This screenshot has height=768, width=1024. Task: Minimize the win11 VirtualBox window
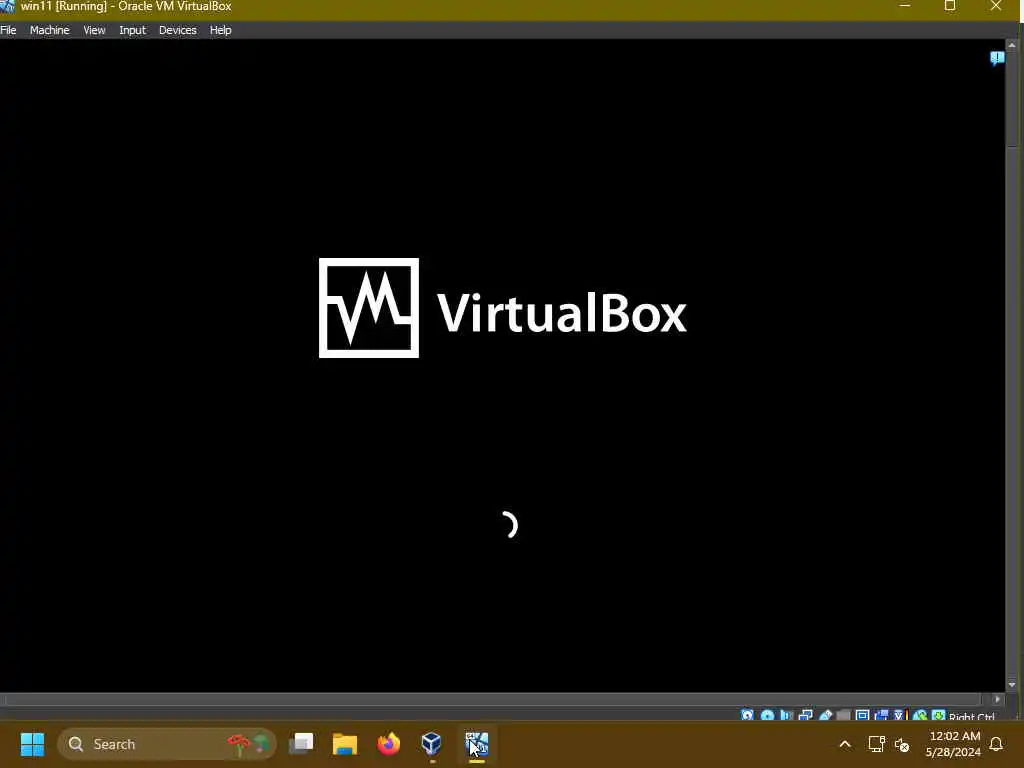coord(904,6)
